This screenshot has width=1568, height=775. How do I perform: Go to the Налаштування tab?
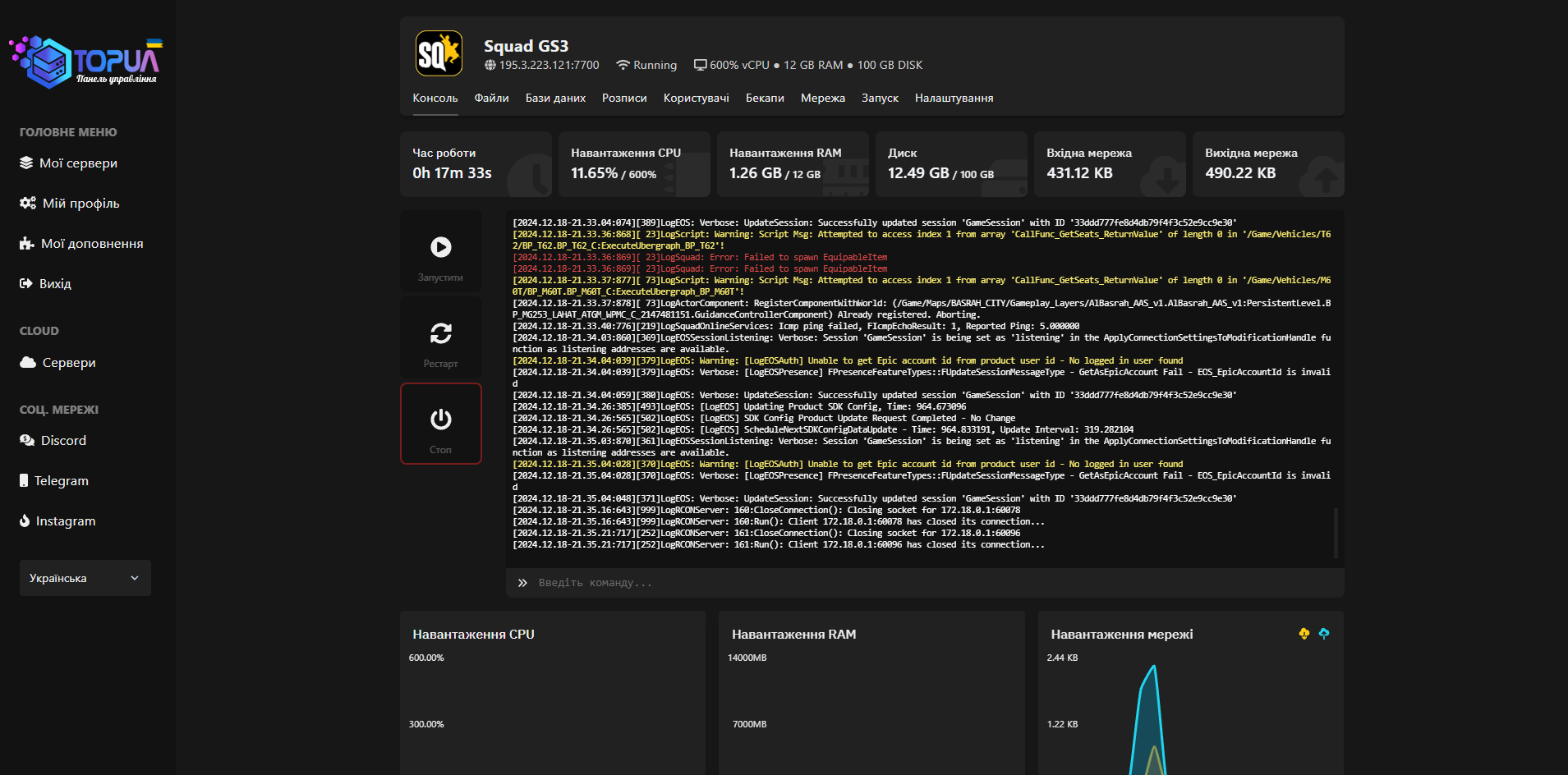954,99
